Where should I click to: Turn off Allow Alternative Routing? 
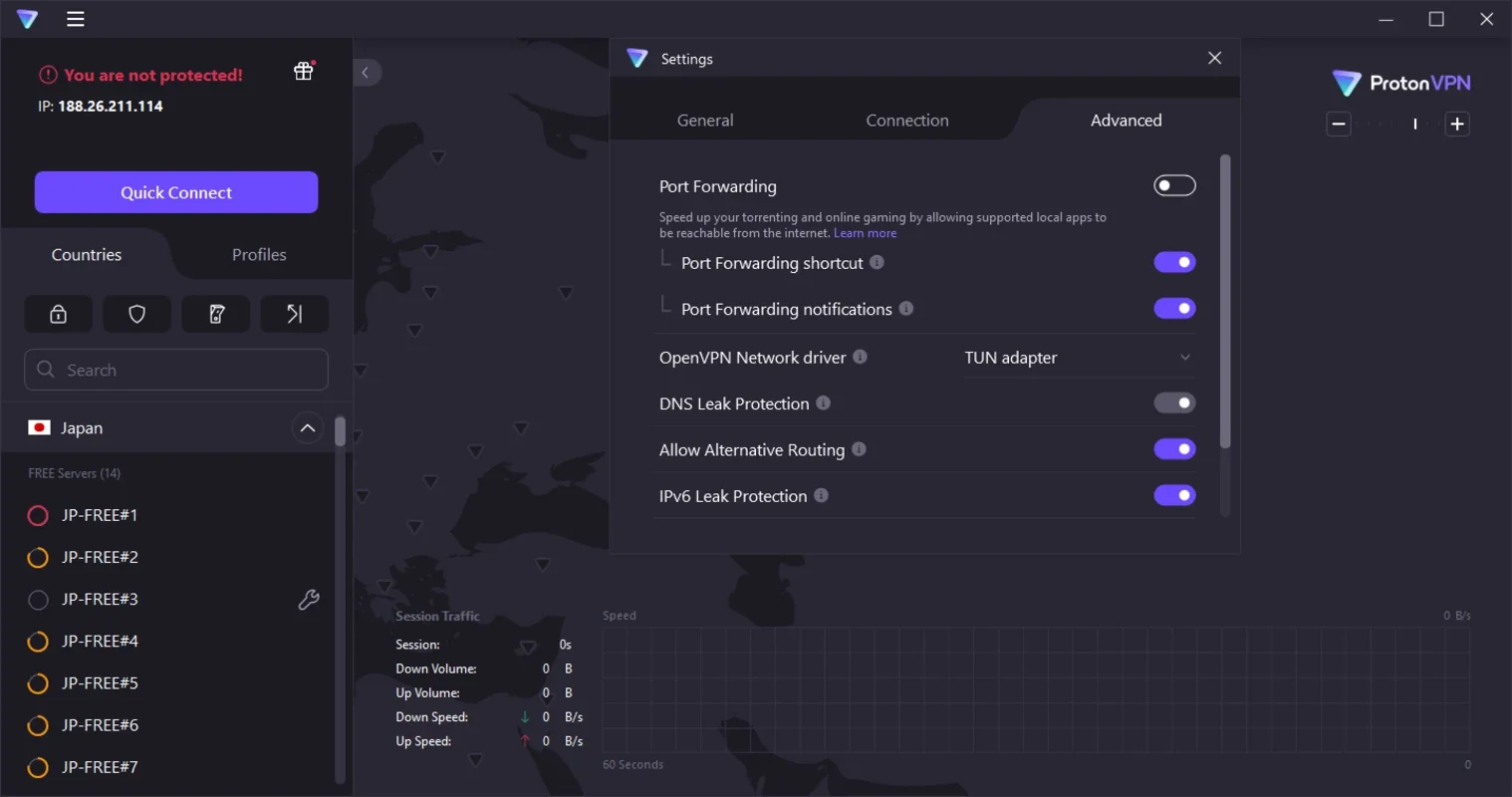click(1174, 448)
